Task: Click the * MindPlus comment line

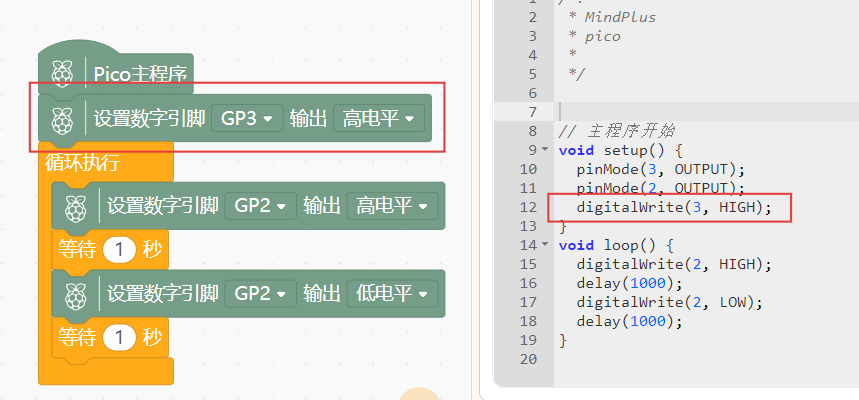Action: click(612, 17)
